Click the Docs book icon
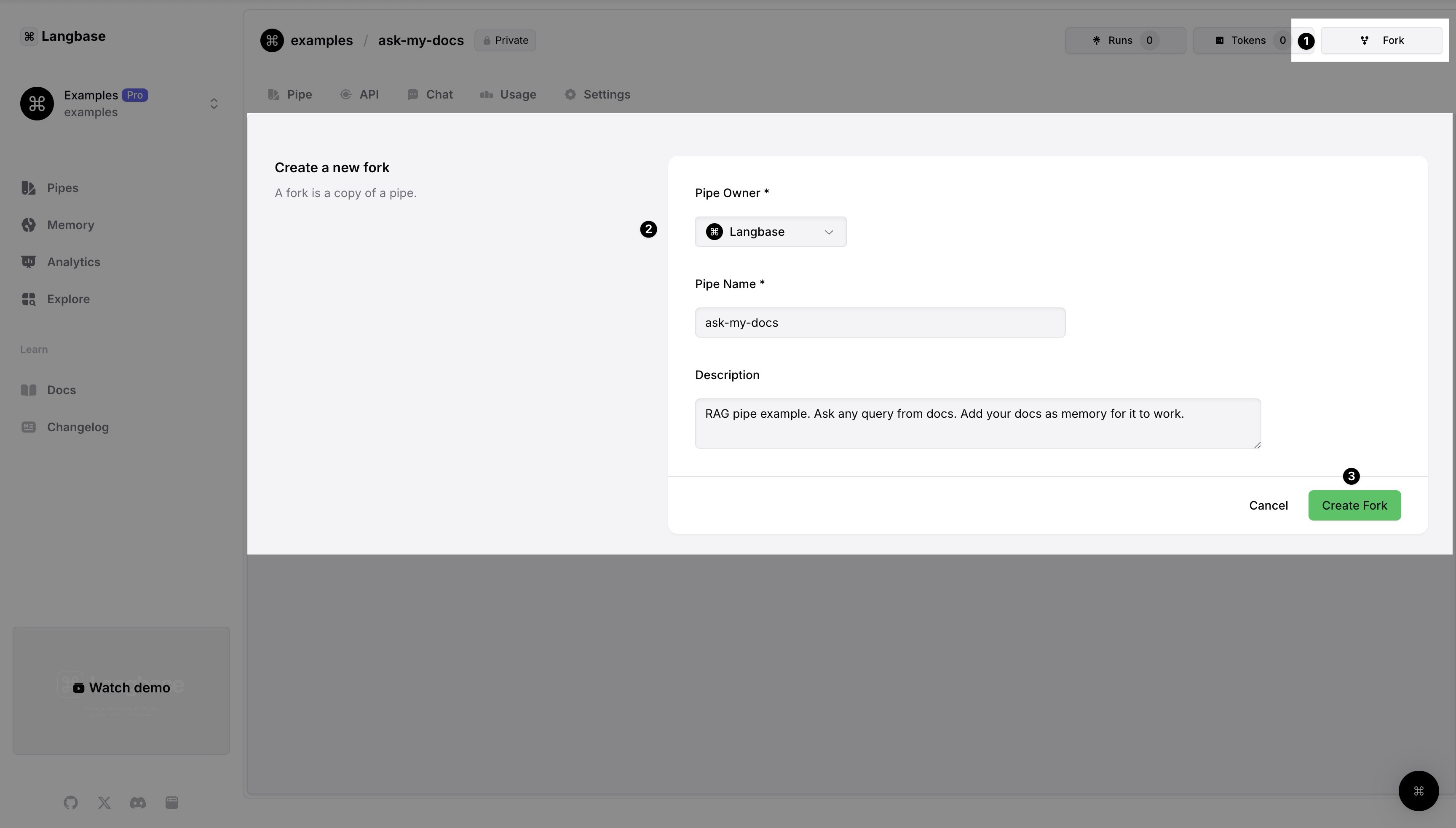The width and height of the screenshot is (1456, 828). click(29, 390)
